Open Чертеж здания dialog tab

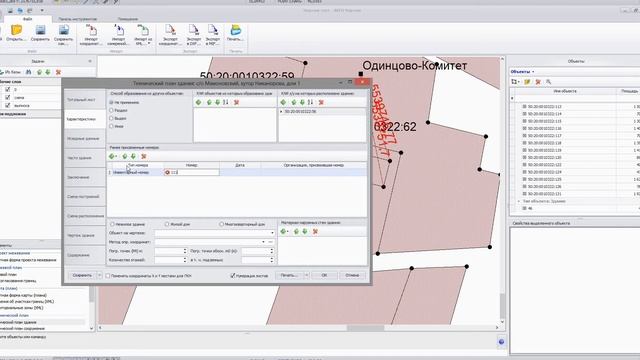(85, 236)
